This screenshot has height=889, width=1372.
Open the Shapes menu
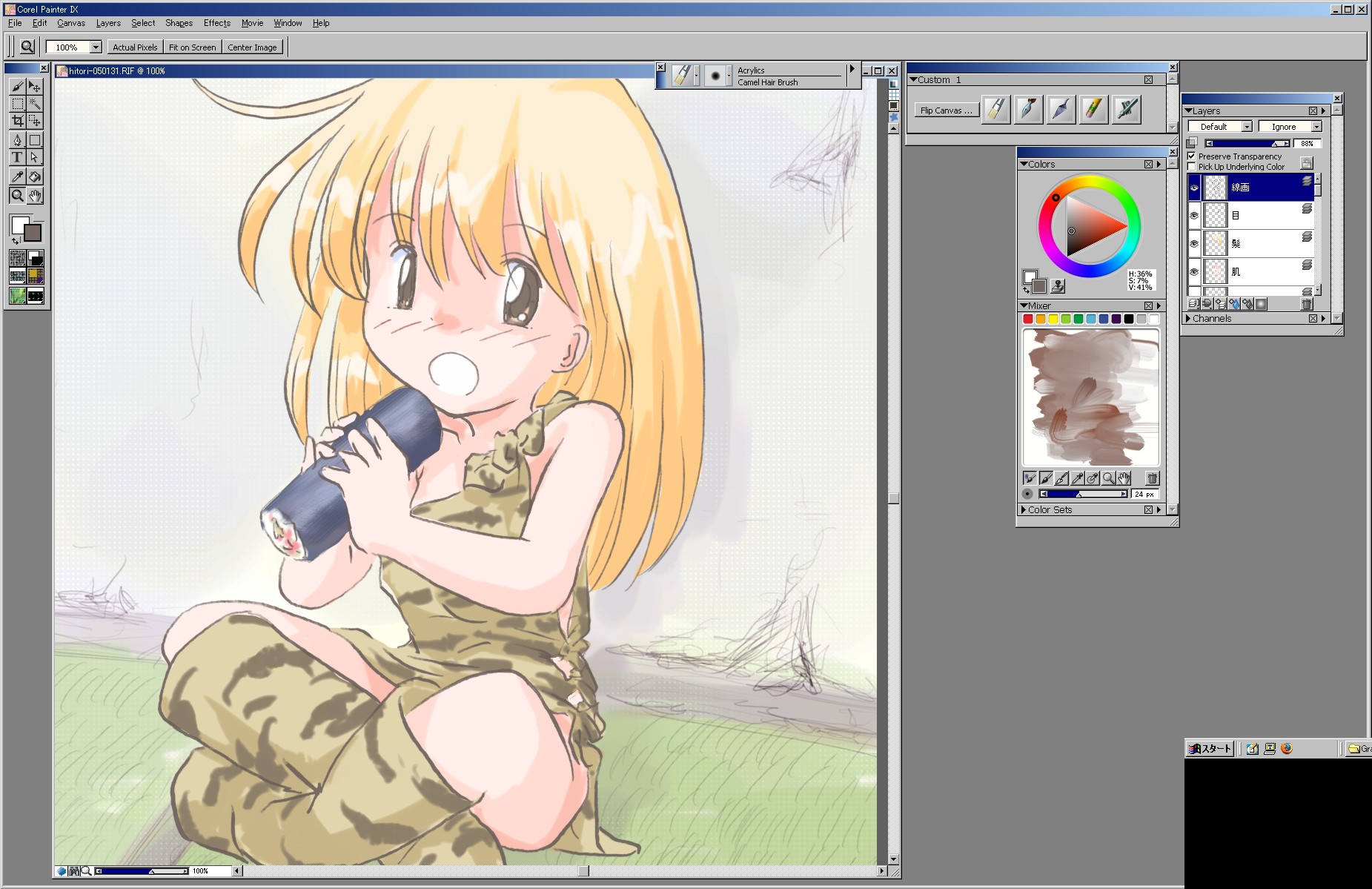[179, 23]
